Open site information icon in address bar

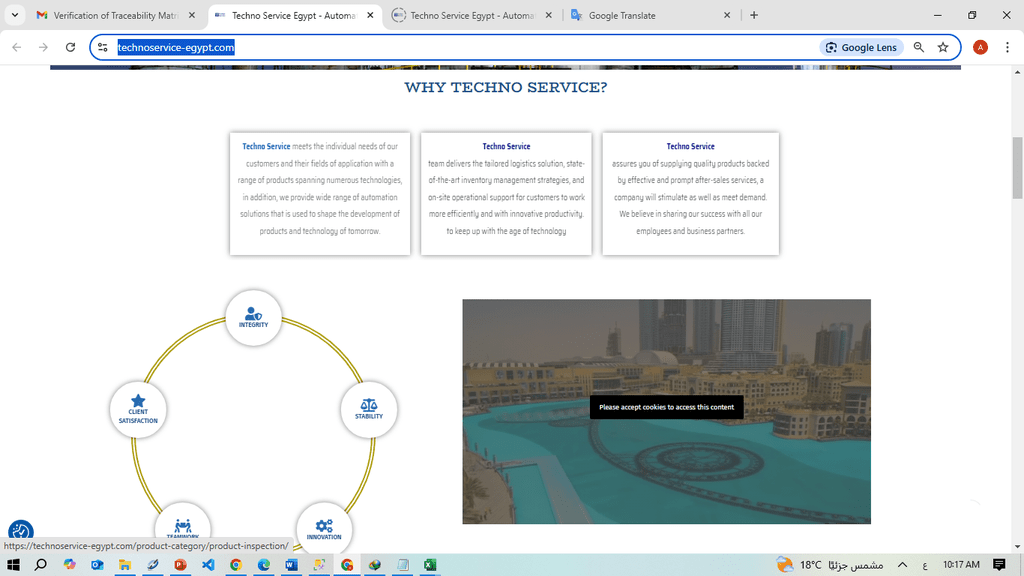tap(103, 47)
